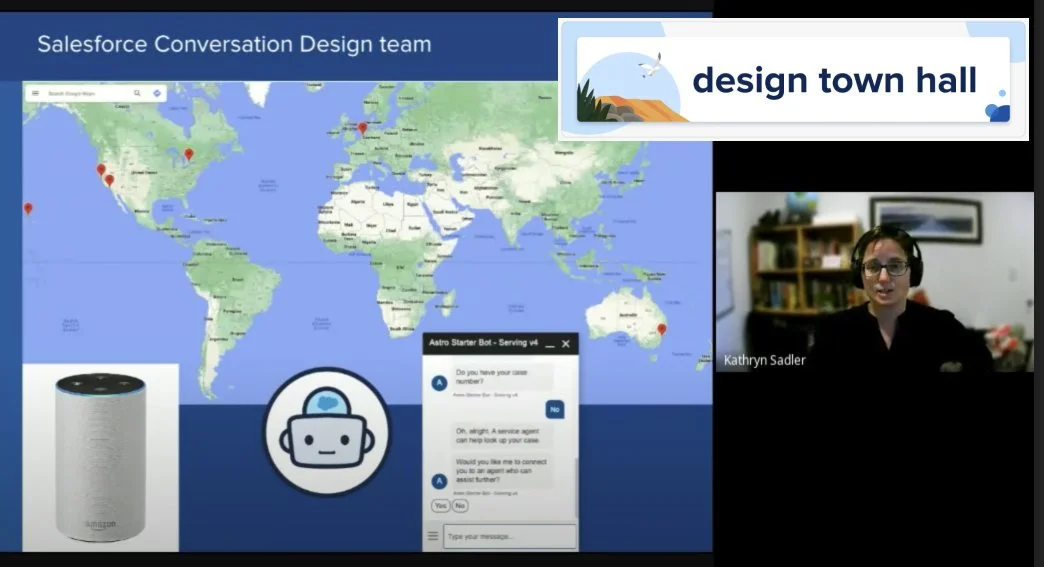Select the Los Angeles map pin
Image resolution: width=1044 pixels, height=567 pixels.
click(110, 180)
